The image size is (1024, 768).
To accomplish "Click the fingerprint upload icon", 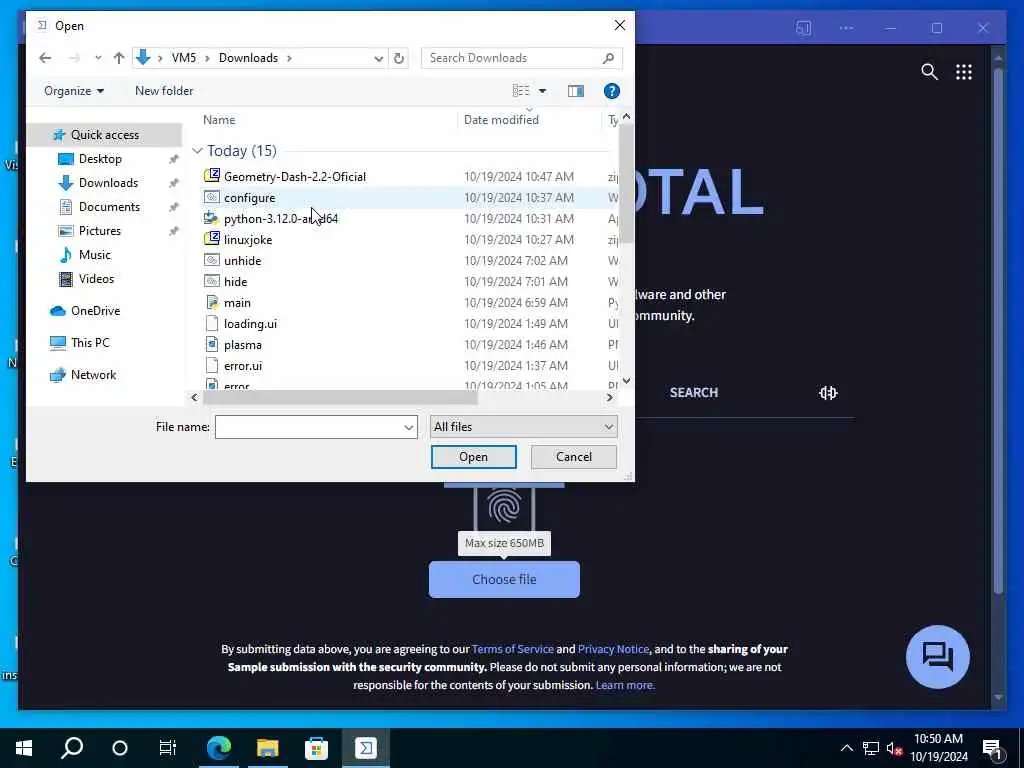I will coord(504,507).
